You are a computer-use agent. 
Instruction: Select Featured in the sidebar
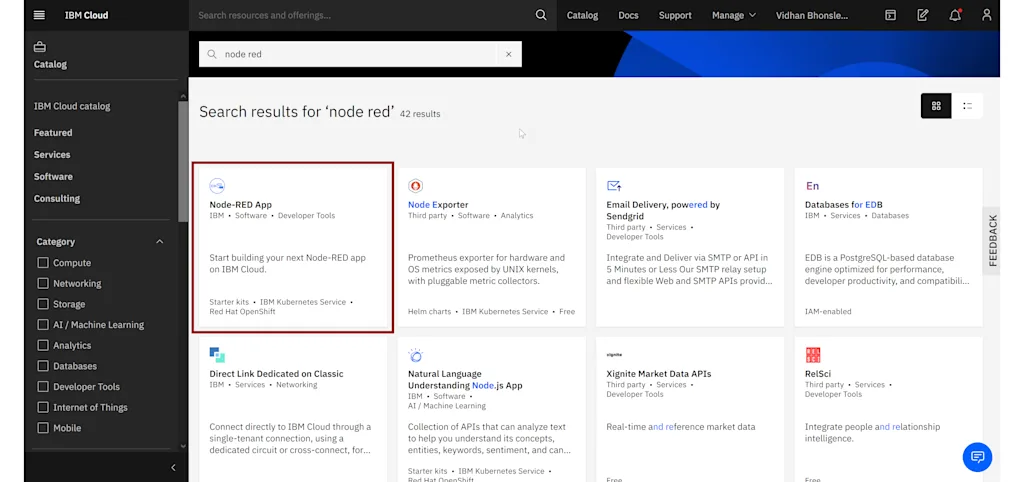[53, 133]
